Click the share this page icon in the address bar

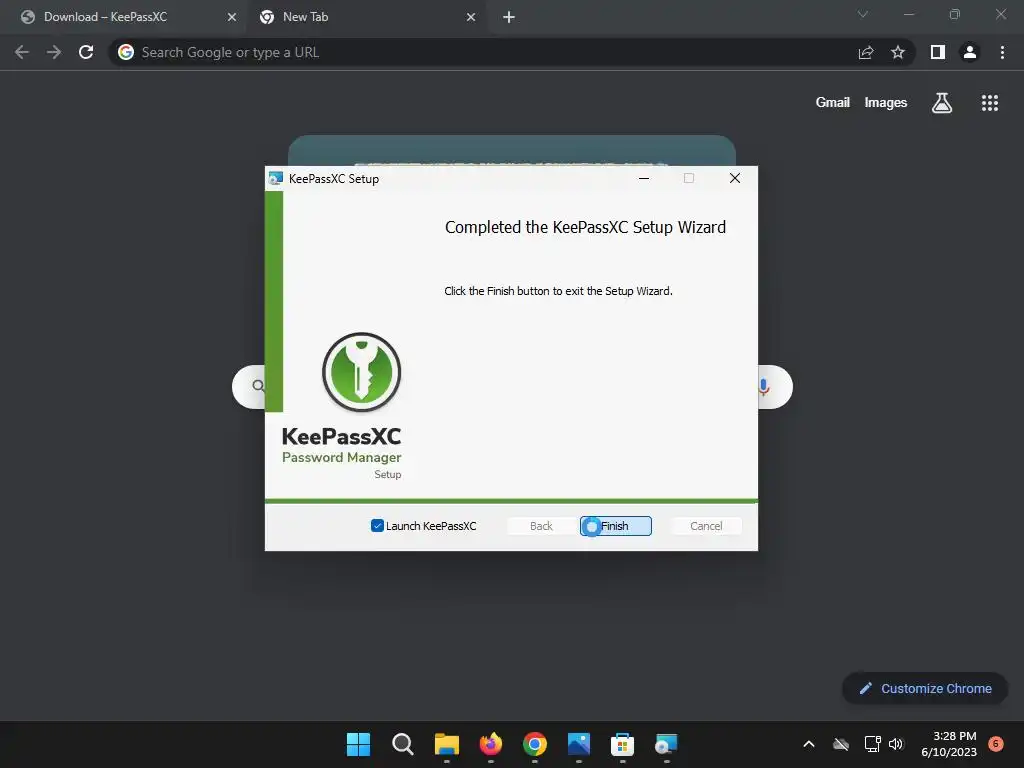[x=866, y=52]
